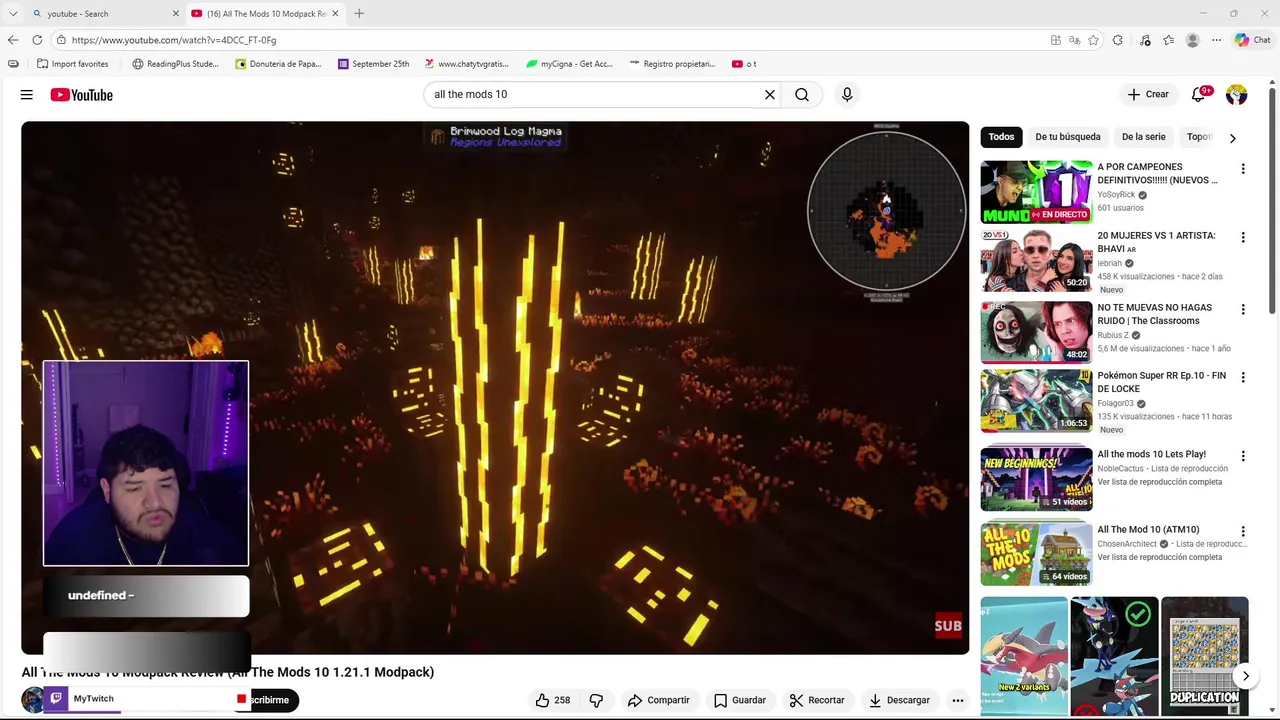
Task: Open www.chatytvgratis... bookmark
Action: pyautogui.click(x=466, y=64)
